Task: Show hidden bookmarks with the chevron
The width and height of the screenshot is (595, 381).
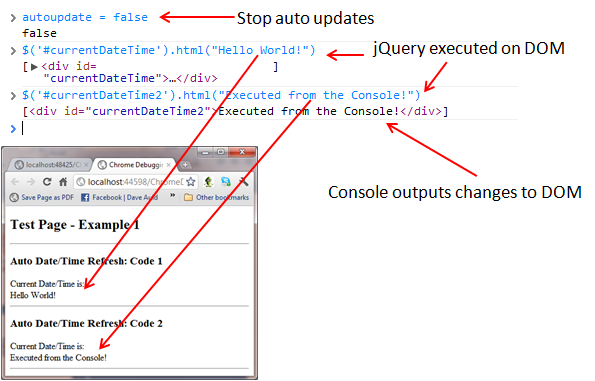Action: point(173,195)
